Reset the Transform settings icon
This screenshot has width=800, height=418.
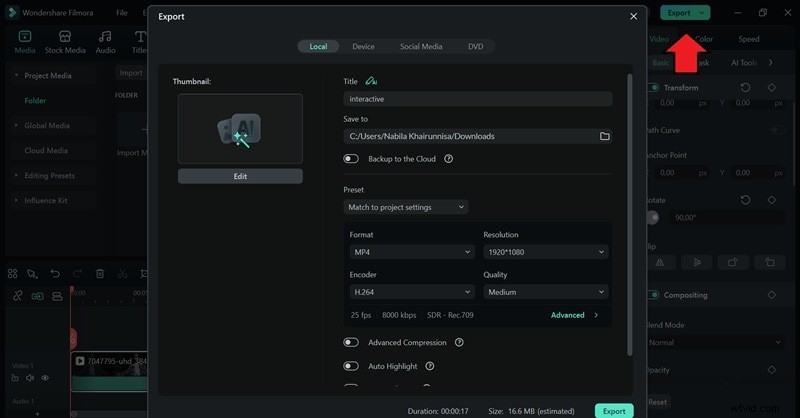pyautogui.click(x=745, y=88)
